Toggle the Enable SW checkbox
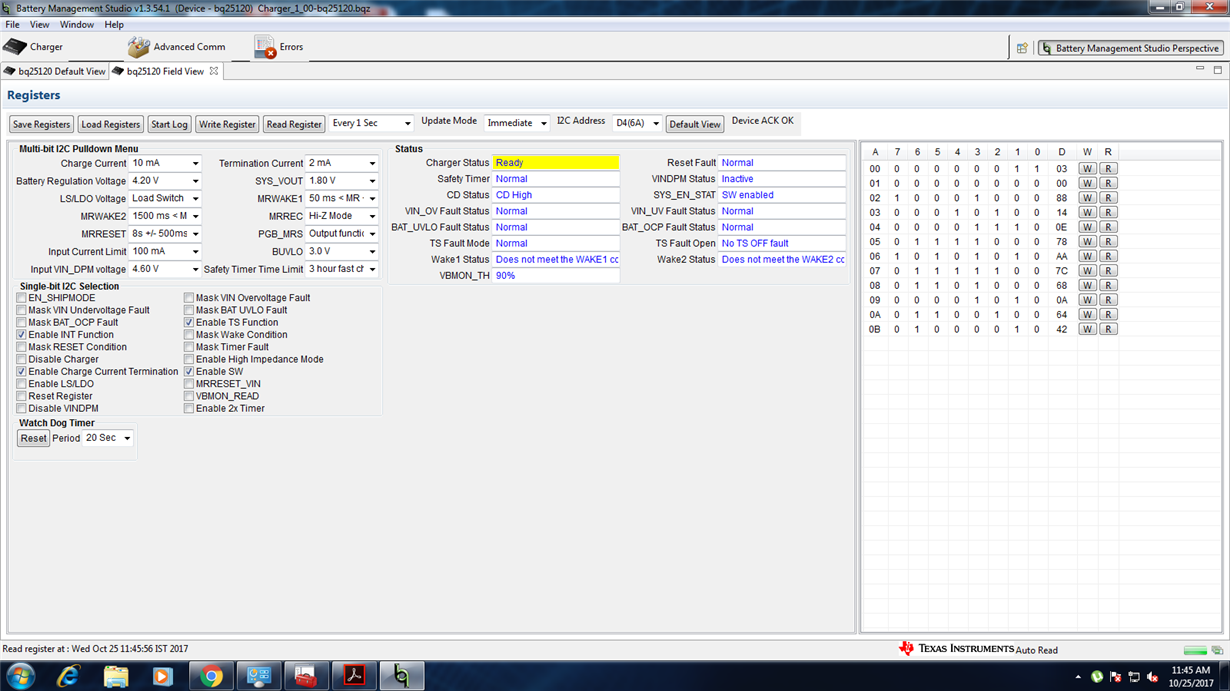Viewport: 1230px width, 691px height. (189, 372)
